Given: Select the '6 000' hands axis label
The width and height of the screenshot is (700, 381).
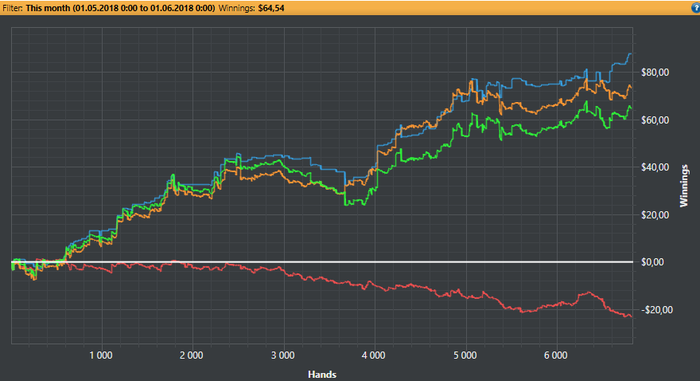Looking at the screenshot, I should (x=556, y=356).
